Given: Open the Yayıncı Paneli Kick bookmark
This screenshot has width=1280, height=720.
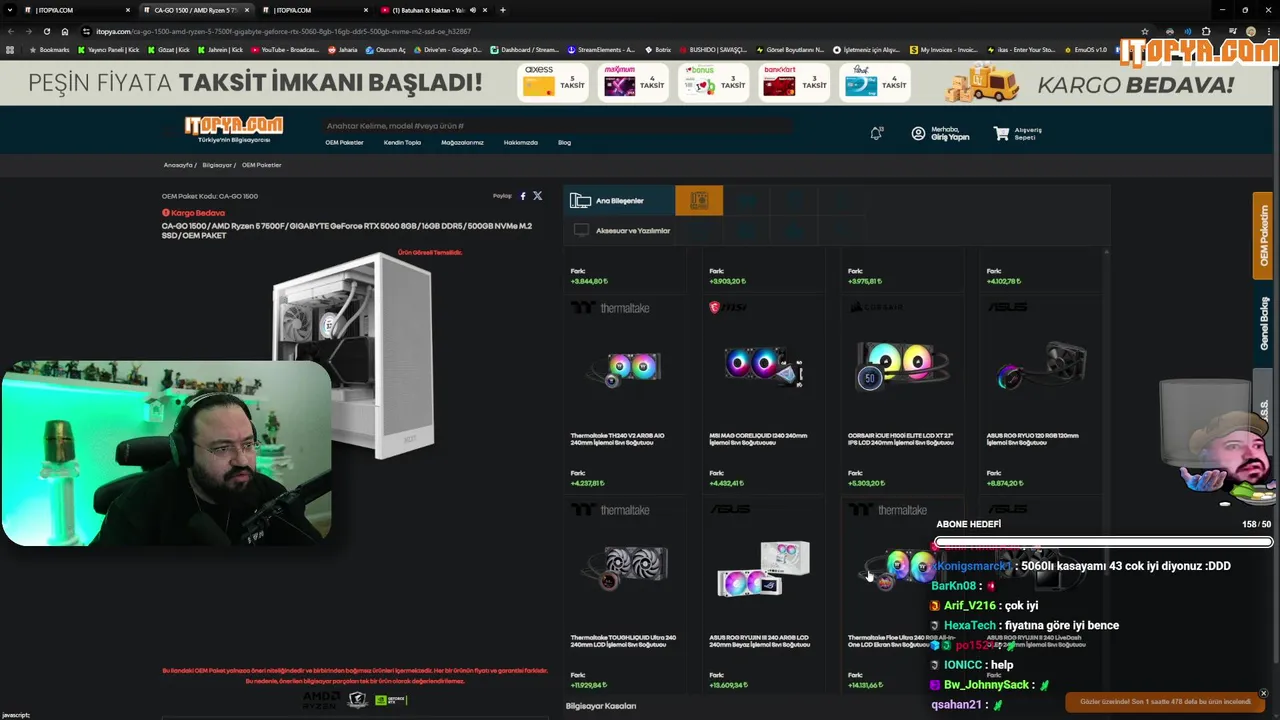Looking at the screenshot, I should tap(108, 49).
